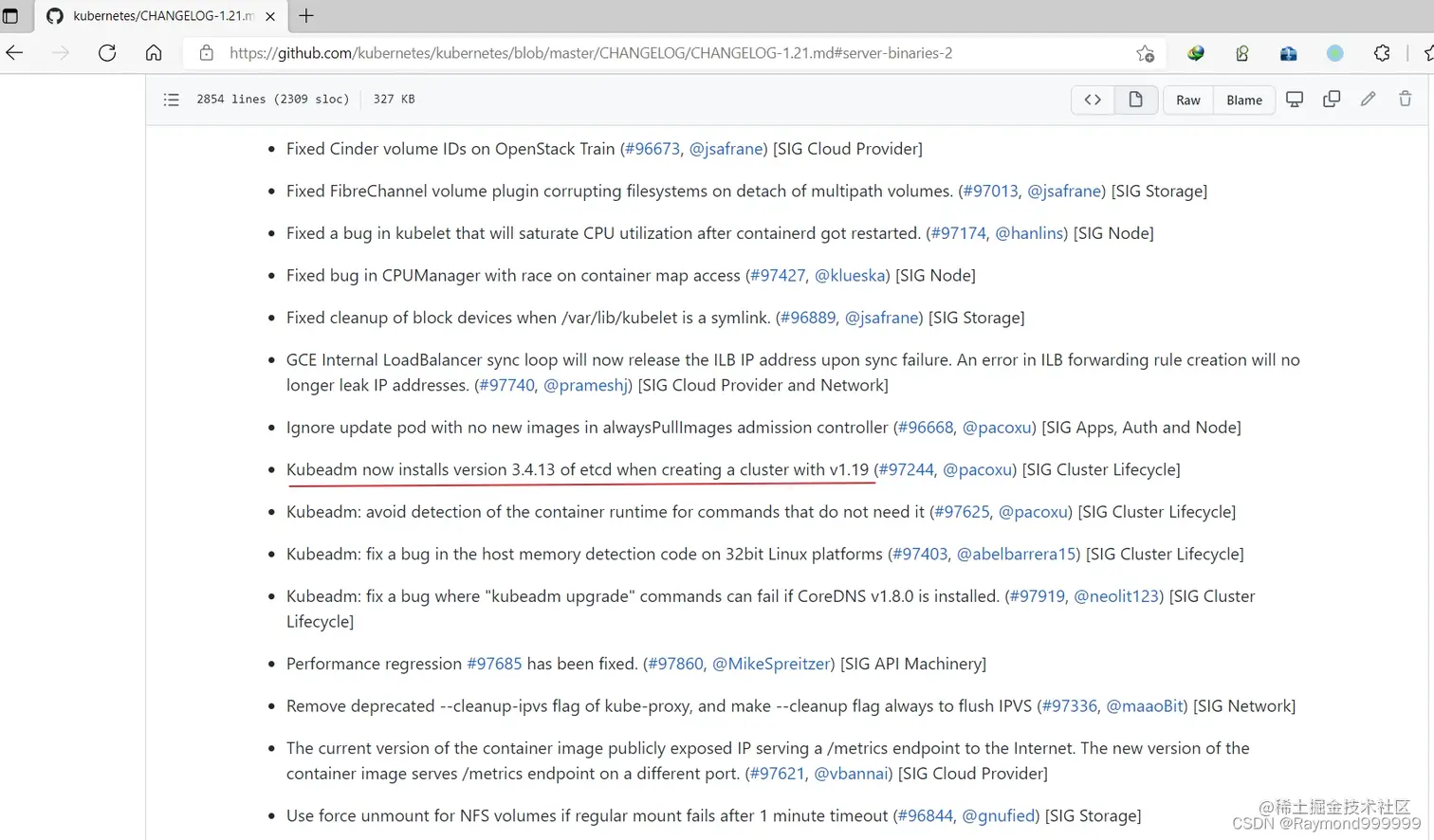The width and height of the screenshot is (1434, 840).
Task: Open pull request #97919
Action: (x=1038, y=596)
